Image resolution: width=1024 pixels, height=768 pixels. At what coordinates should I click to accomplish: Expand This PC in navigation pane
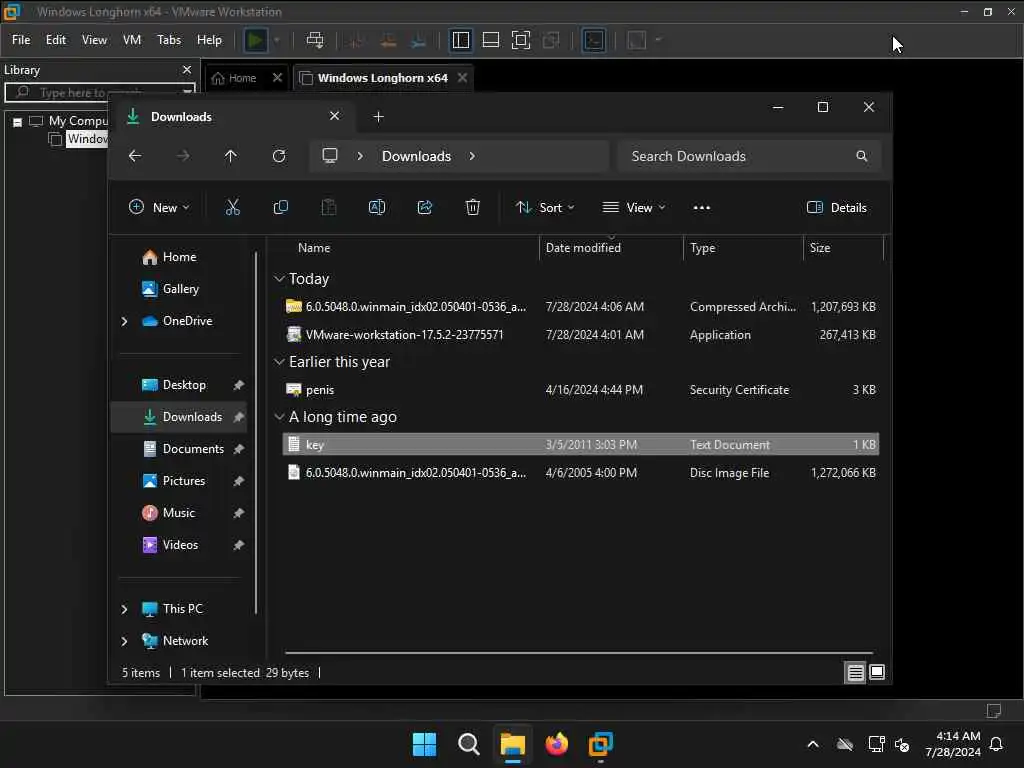click(x=124, y=609)
